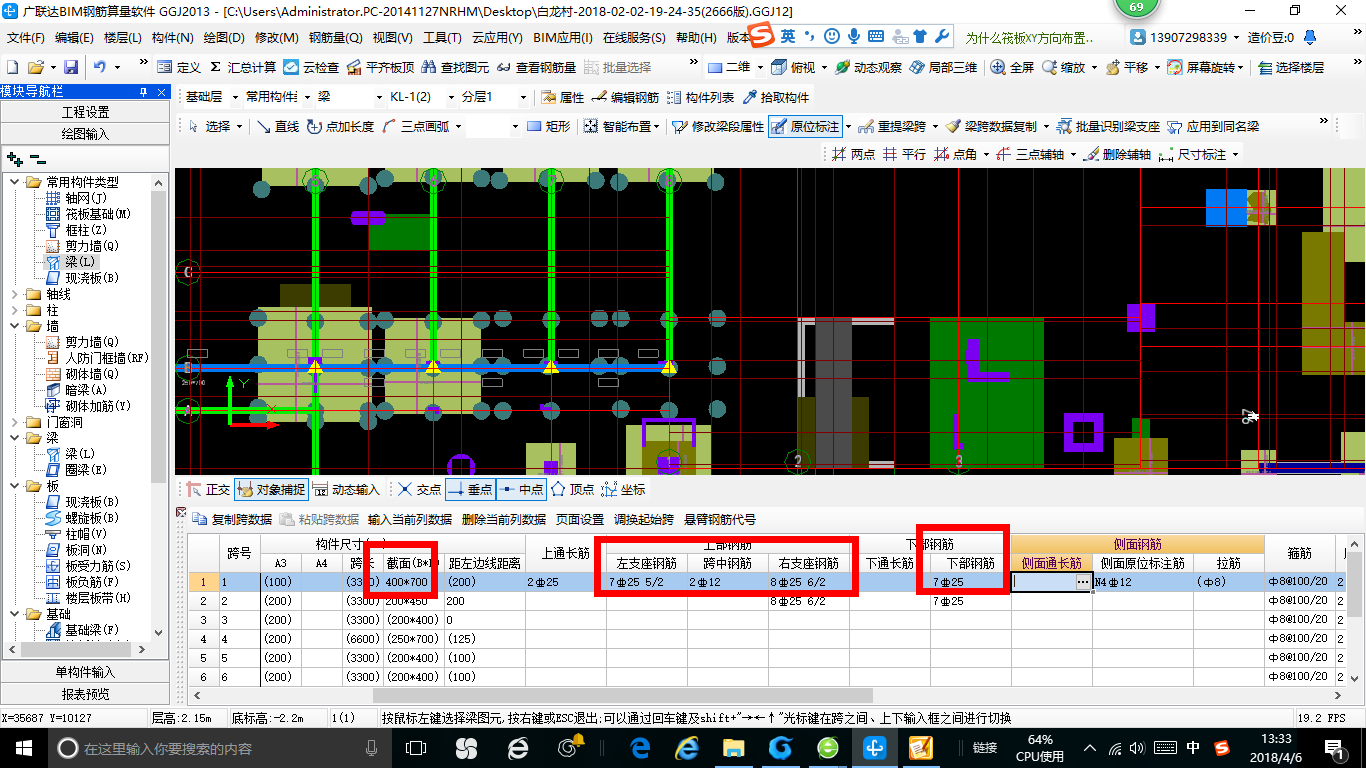Activate 动态观察 orbit view tool
The width and height of the screenshot is (1366, 768).
pos(869,67)
